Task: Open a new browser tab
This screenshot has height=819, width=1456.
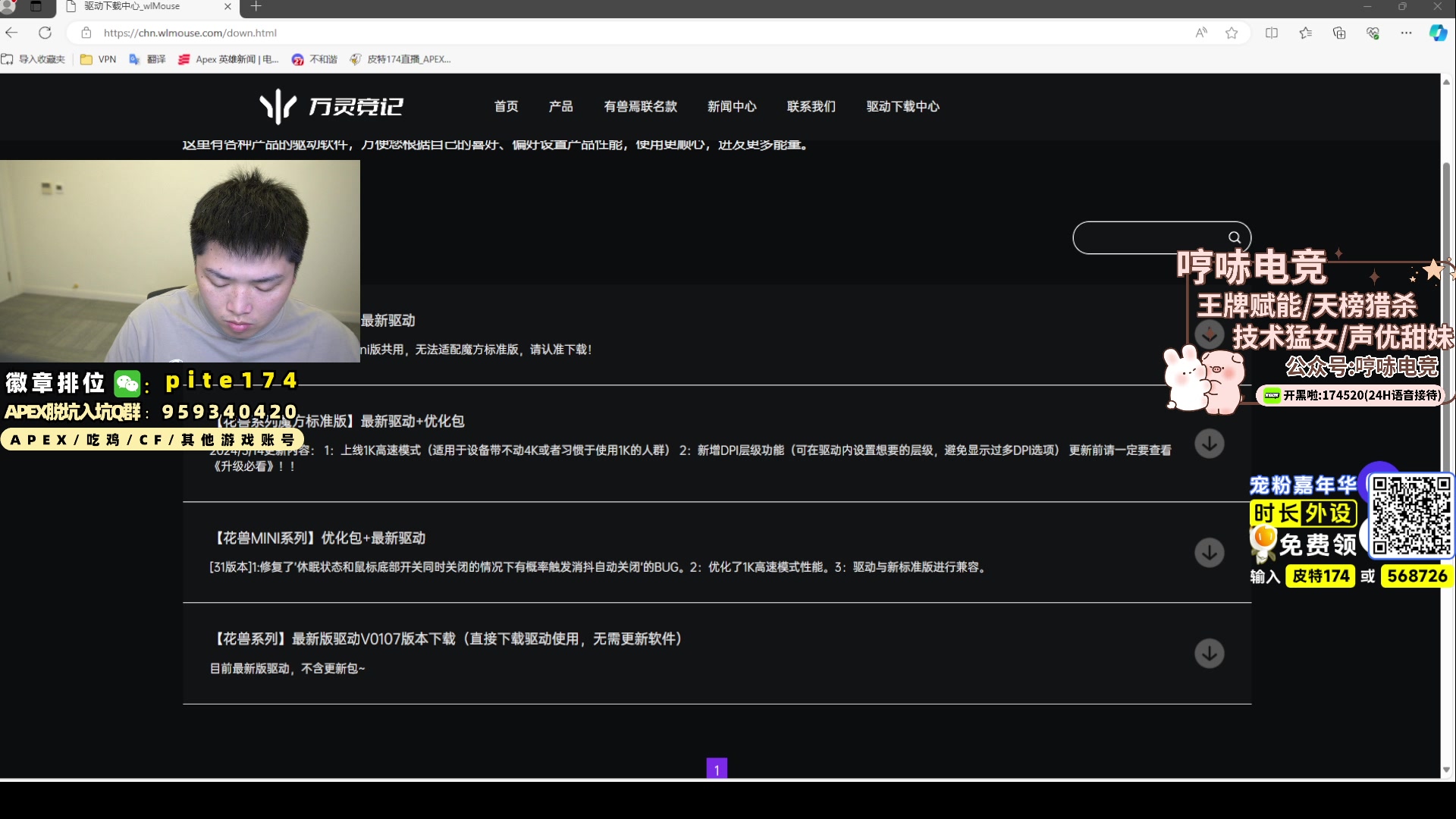Action: pos(256,7)
